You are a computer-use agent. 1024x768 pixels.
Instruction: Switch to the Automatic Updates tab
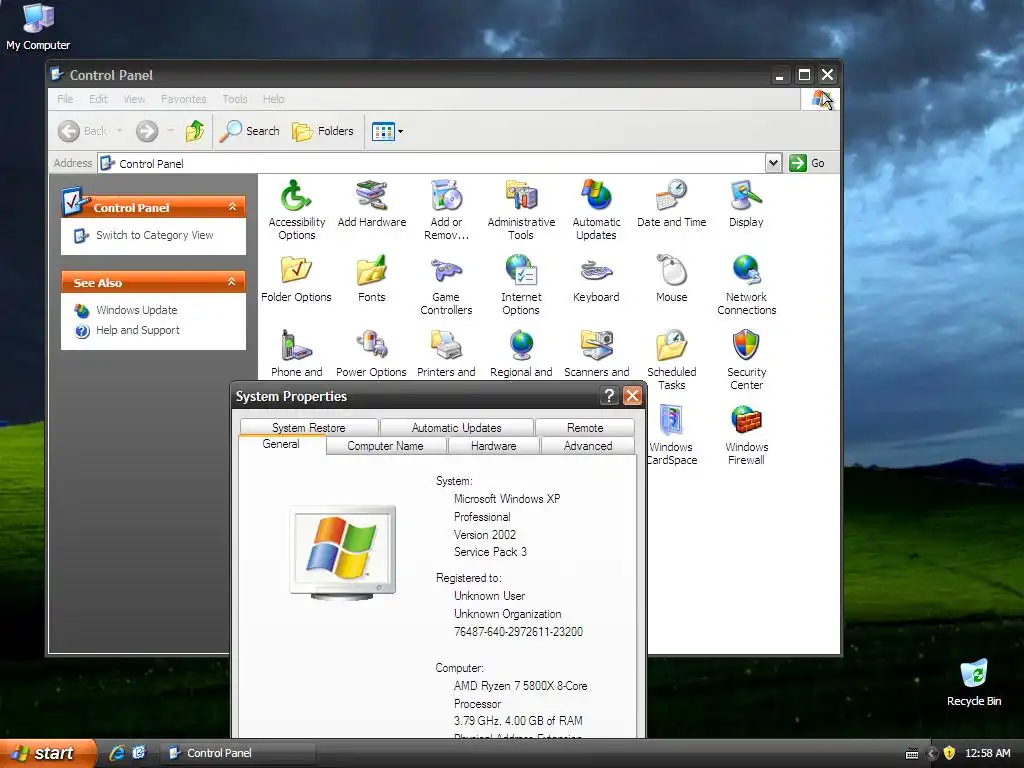click(x=456, y=428)
